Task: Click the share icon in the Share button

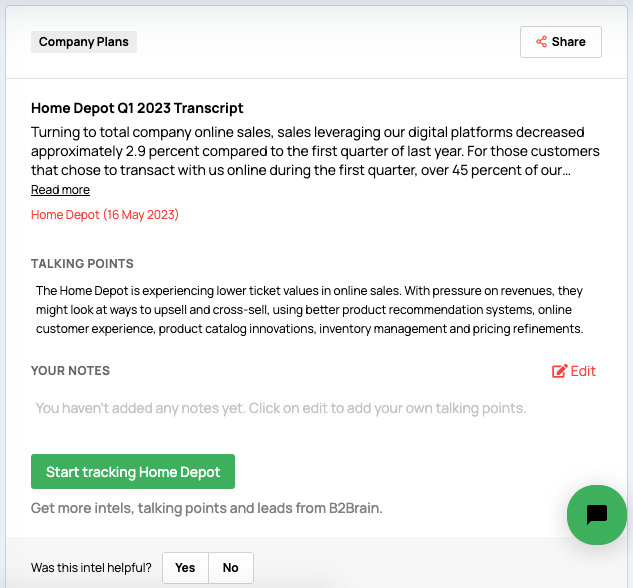Action: pos(541,42)
